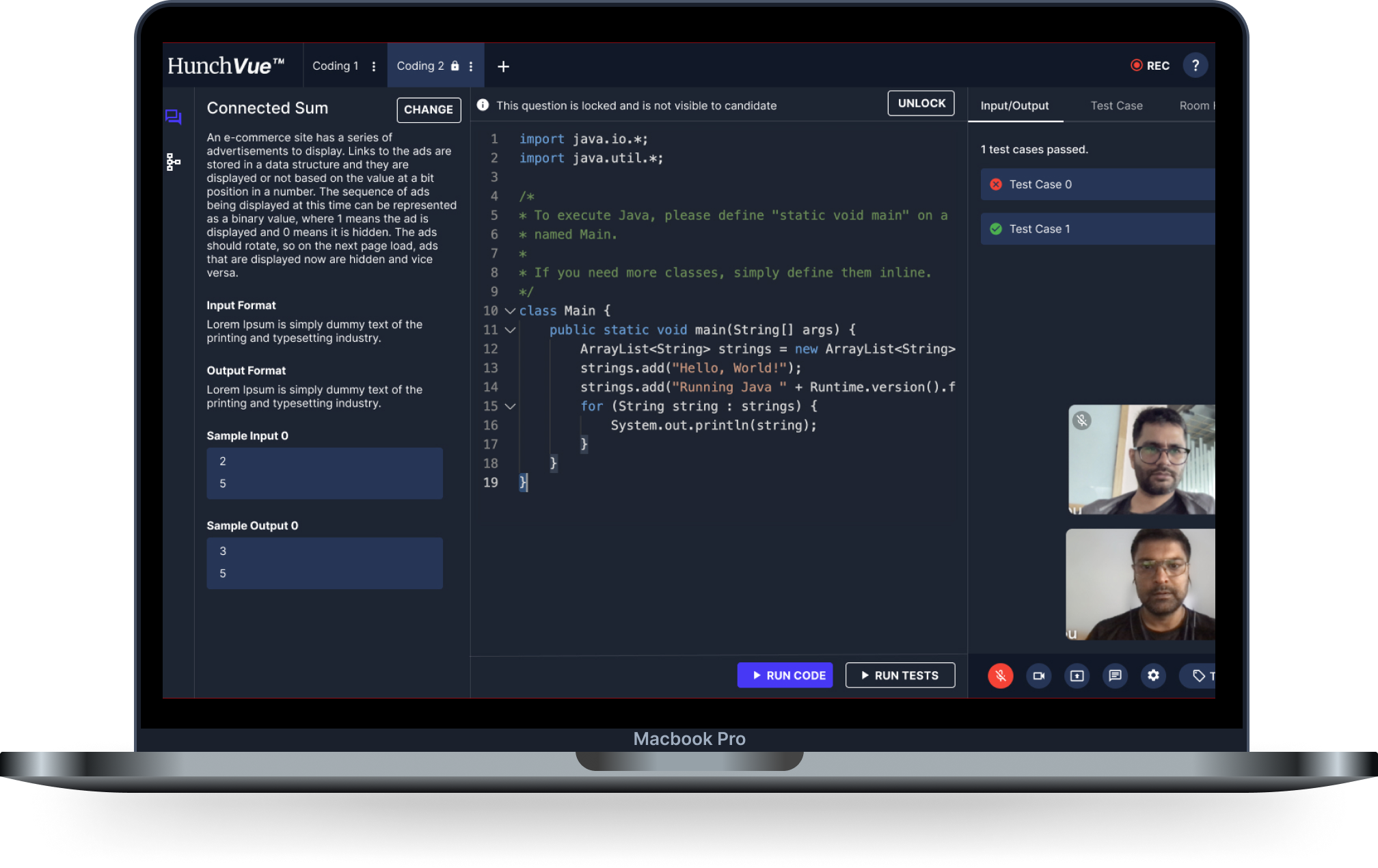Toggle microphone mute in video panel
Viewport: 1378px width, 868px height.
[x=1000, y=675]
